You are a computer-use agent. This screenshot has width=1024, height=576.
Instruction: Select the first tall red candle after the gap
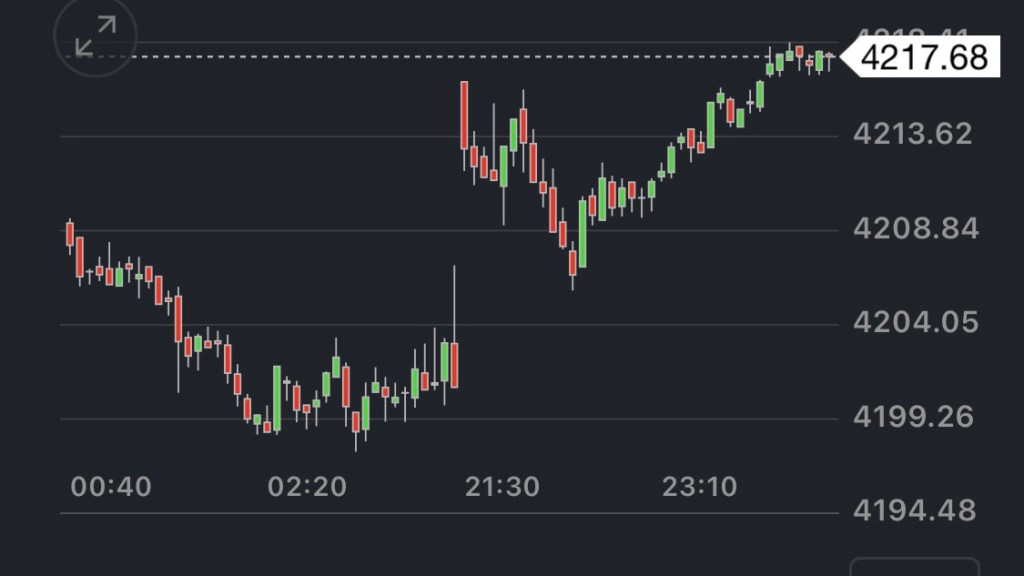coord(465,115)
